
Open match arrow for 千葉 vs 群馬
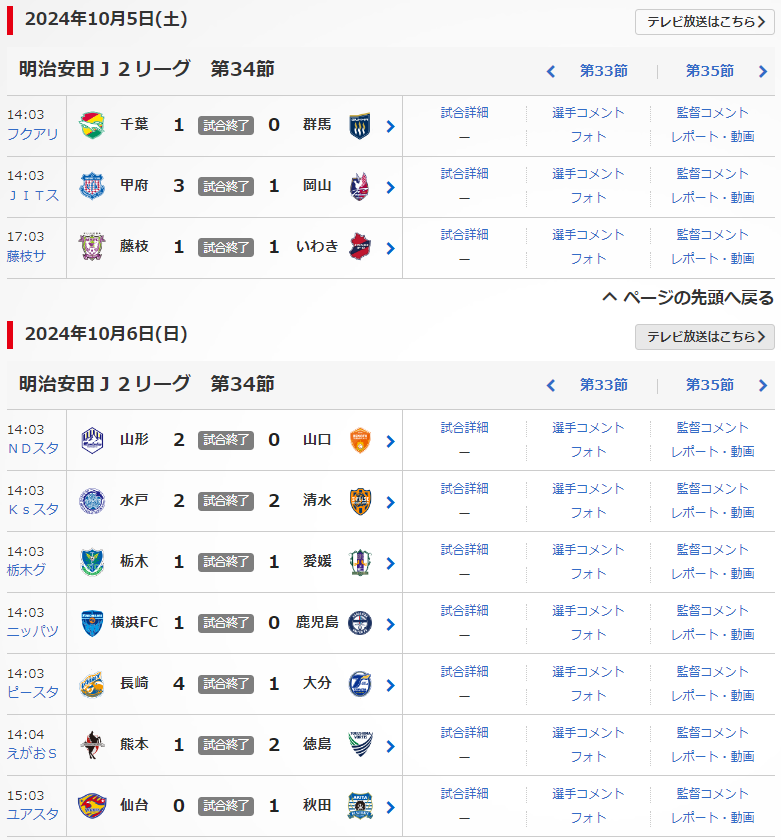pyautogui.click(x=390, y=126)
